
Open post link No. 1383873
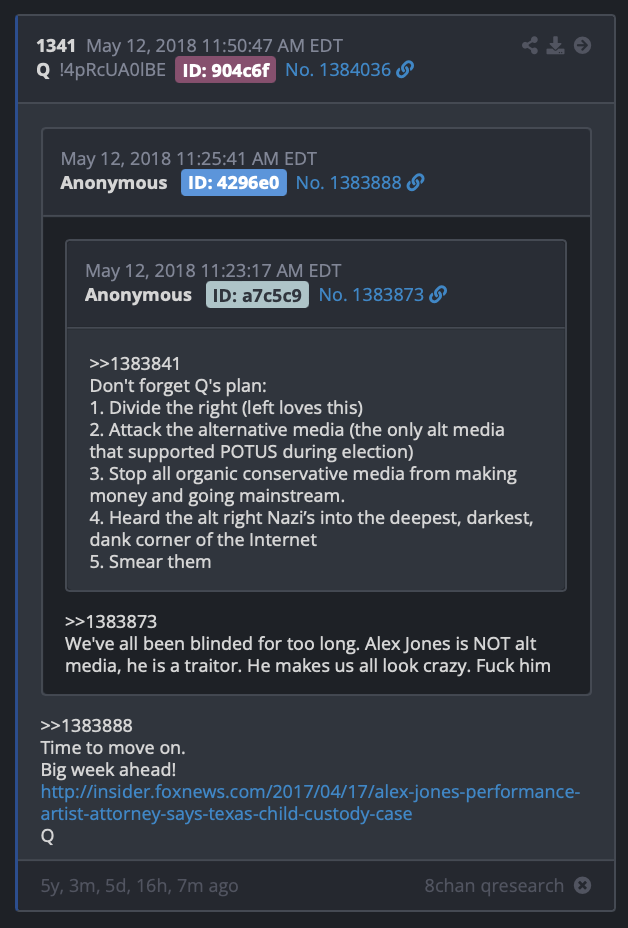tap(371, 295)
